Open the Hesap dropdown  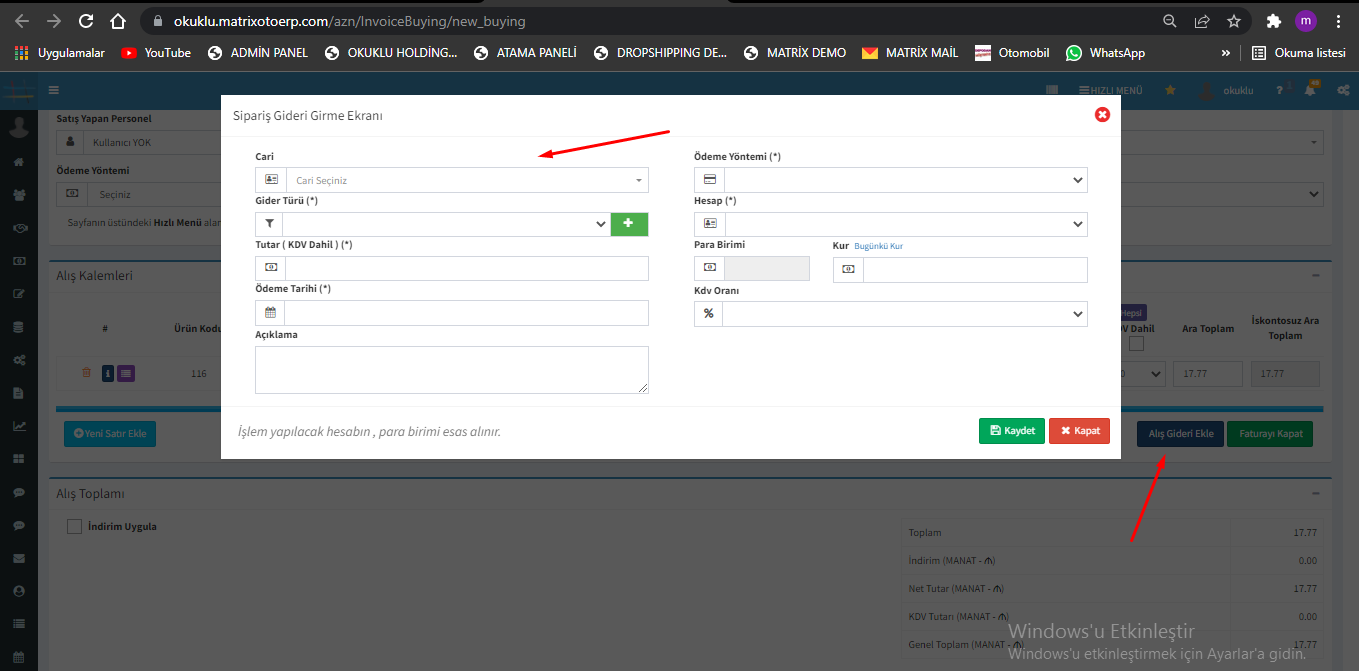click(905, 224)
